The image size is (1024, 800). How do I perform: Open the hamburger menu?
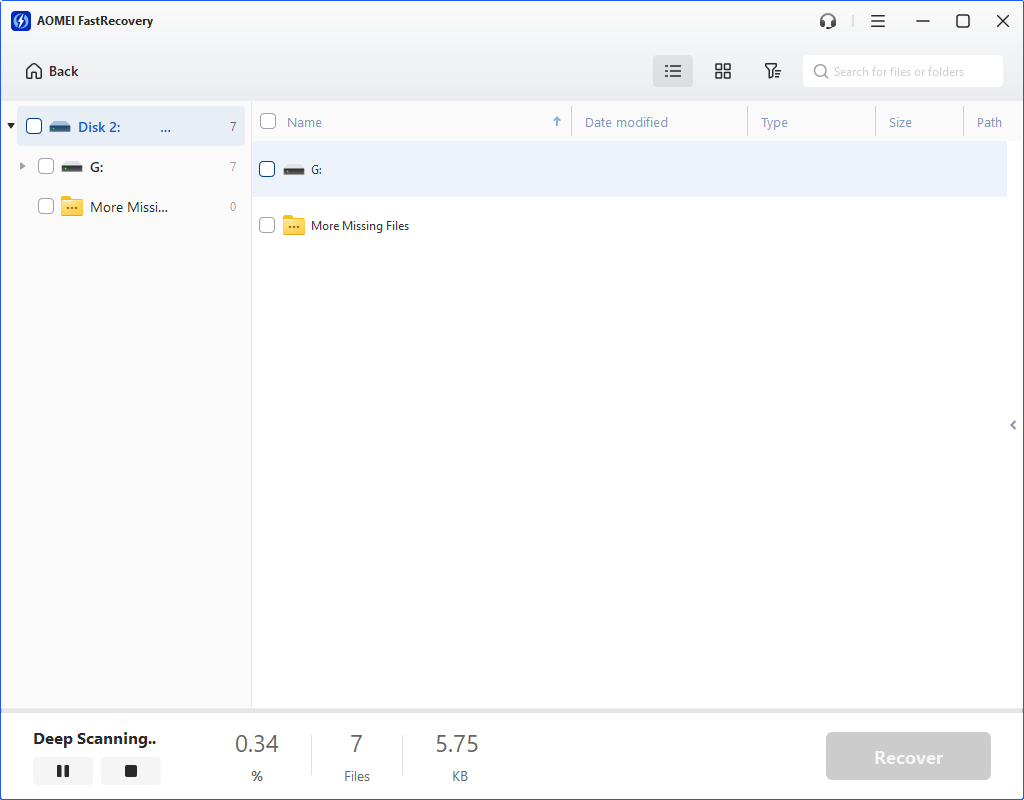pos(877,20)
